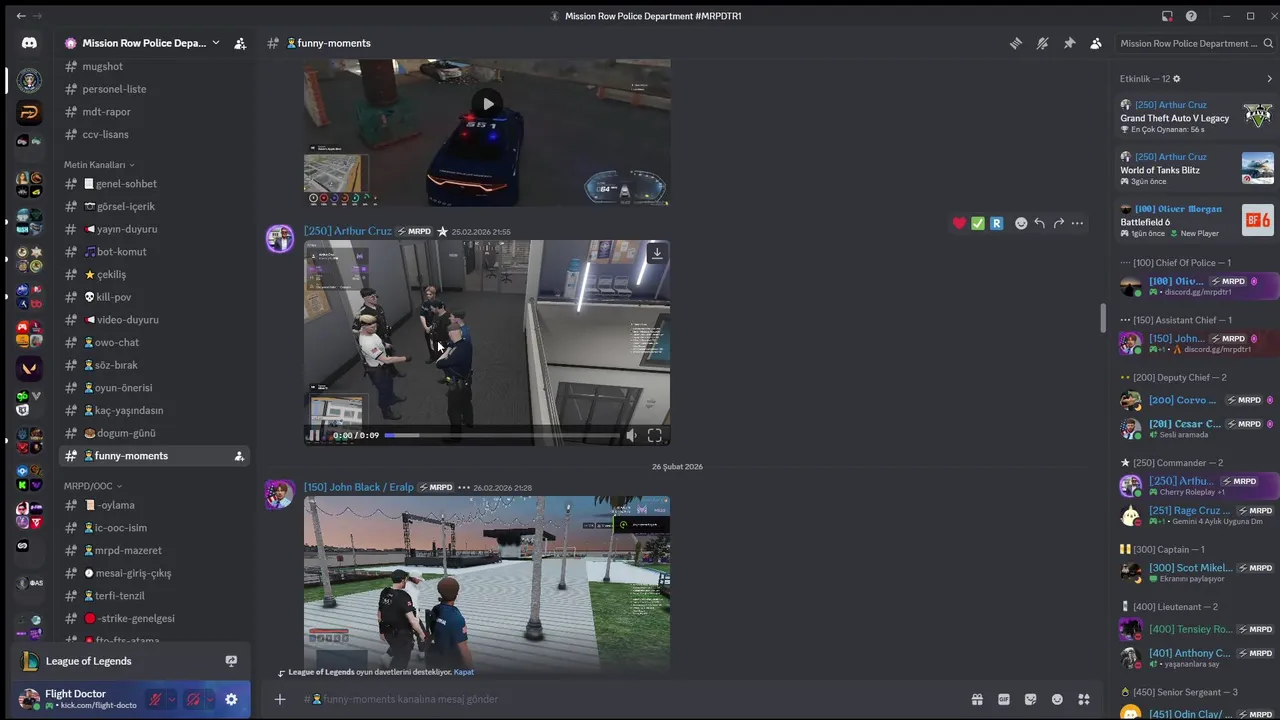The height and width of the screenshot is (720, 1280).
Task: Expand the Etkinlik activity panel chevron
Action: pyautogui.click(x=1270, y=79)
